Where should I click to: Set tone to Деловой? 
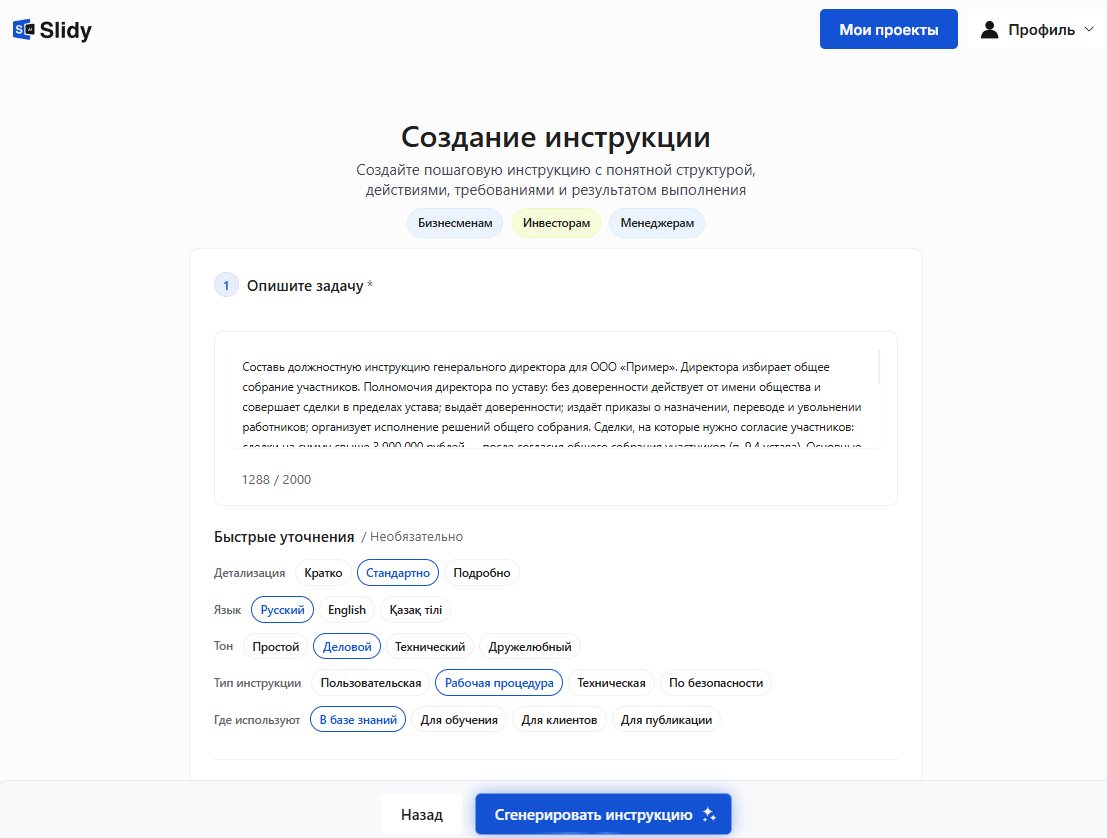pyautogui.click(x=347, y=647)
